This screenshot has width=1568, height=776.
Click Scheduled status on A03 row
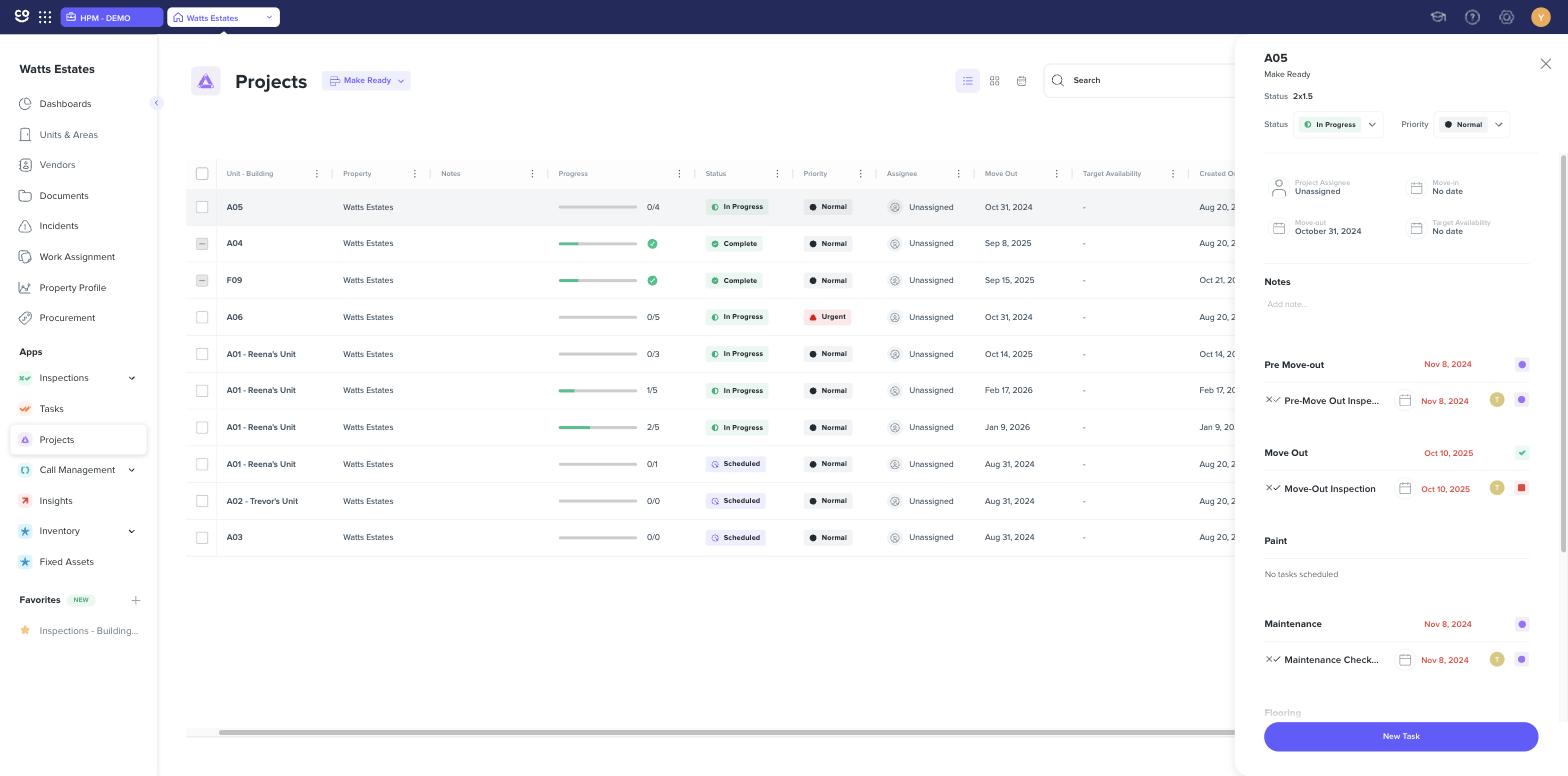coord(736,538)
